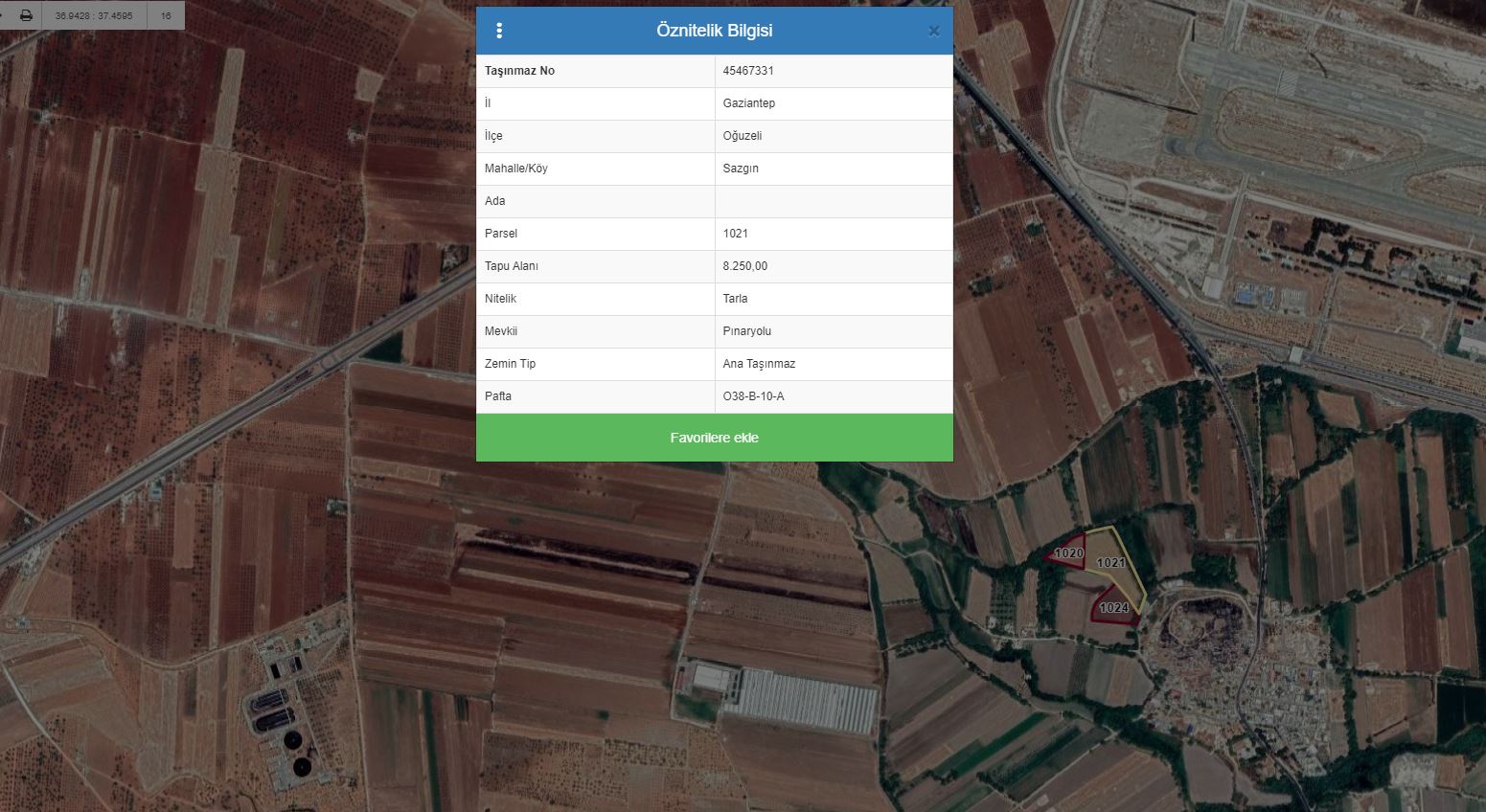This screenshot has height=812, width=1486.
Task: Click the zoom level indicator showing 16
Action: [x=166, y=15]
